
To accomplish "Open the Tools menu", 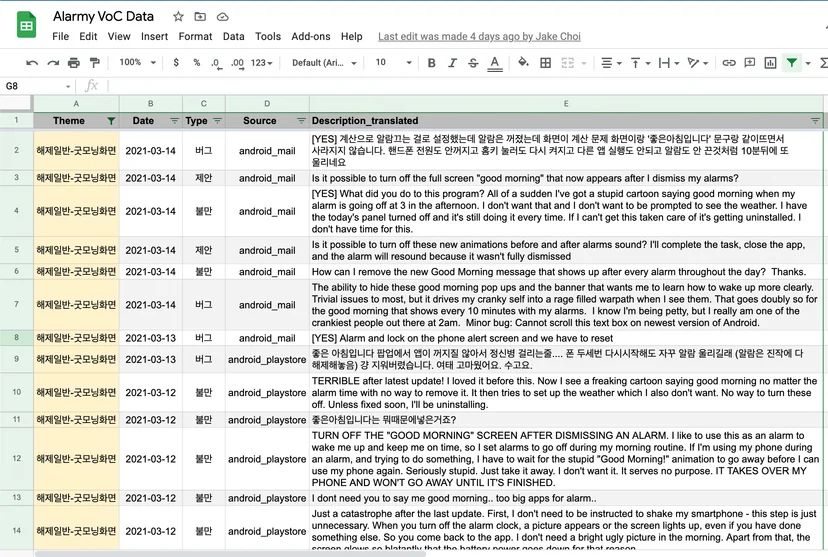I will pyautogui.click(x=268, y=36).
